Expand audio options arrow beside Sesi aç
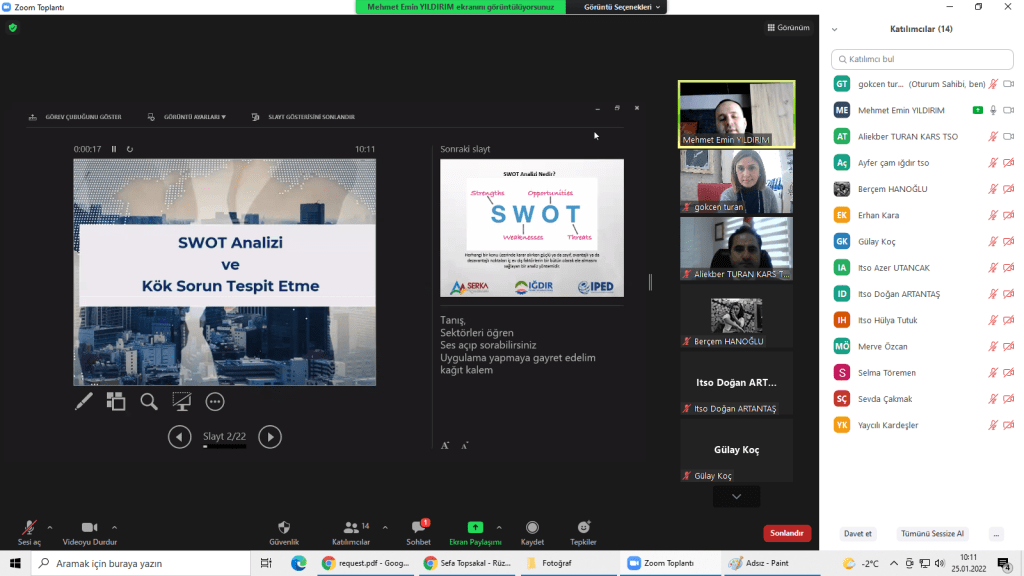1024x576 pixels. tap(50, 526)
